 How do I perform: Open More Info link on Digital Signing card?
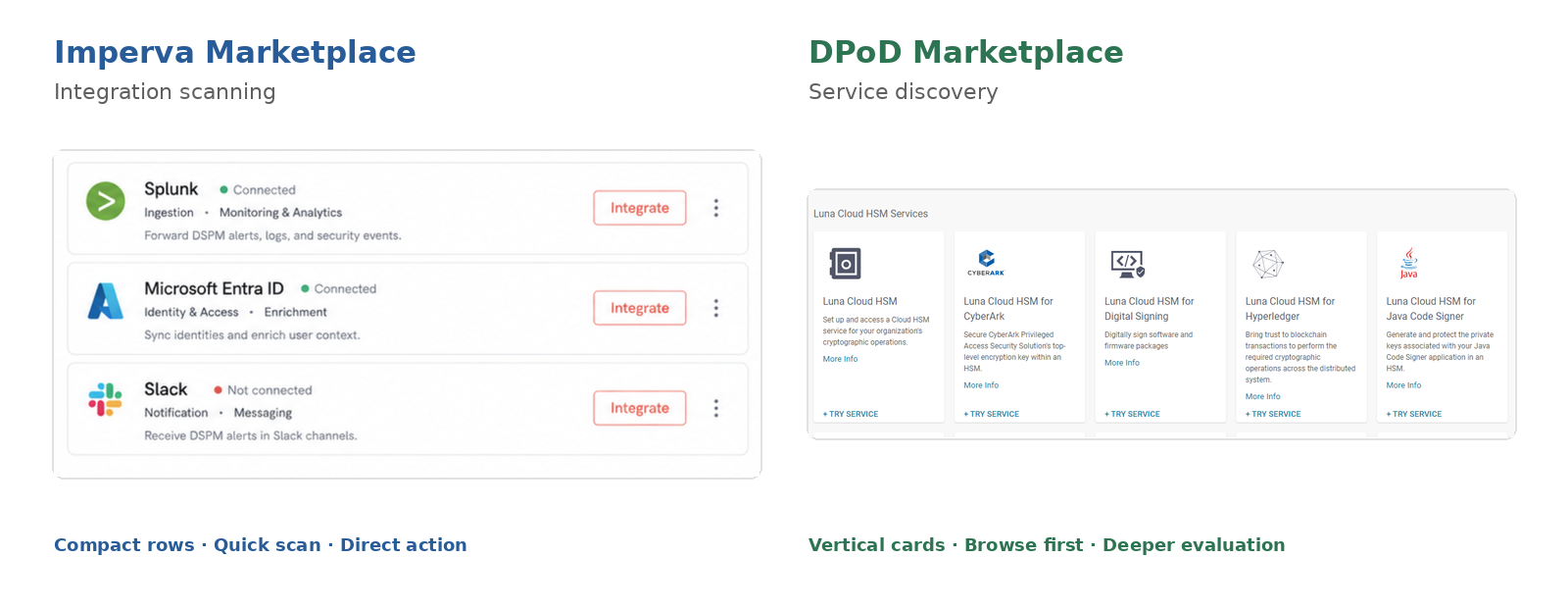[x=1122, y=363]
